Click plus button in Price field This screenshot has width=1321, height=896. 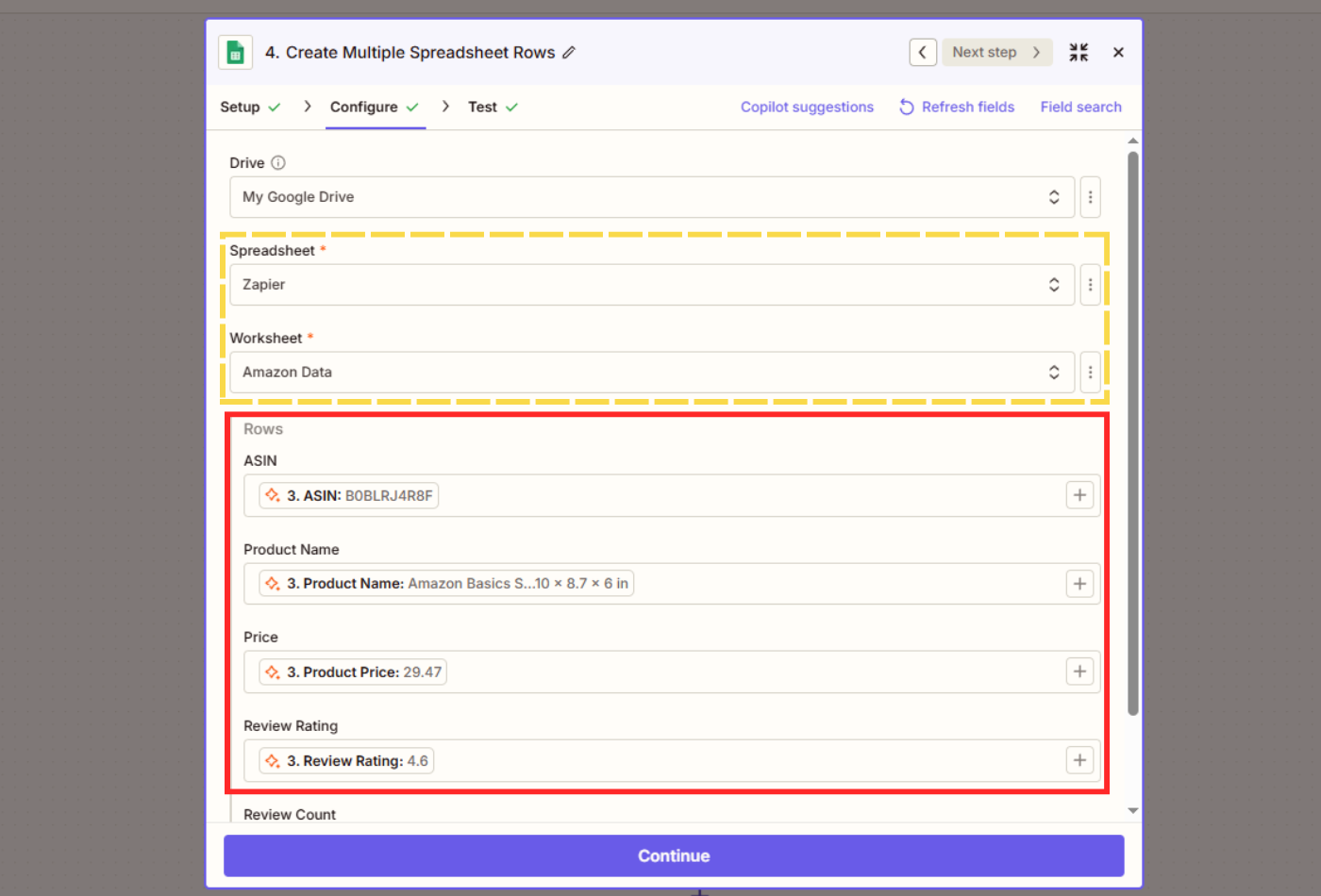coord(1079,672)
